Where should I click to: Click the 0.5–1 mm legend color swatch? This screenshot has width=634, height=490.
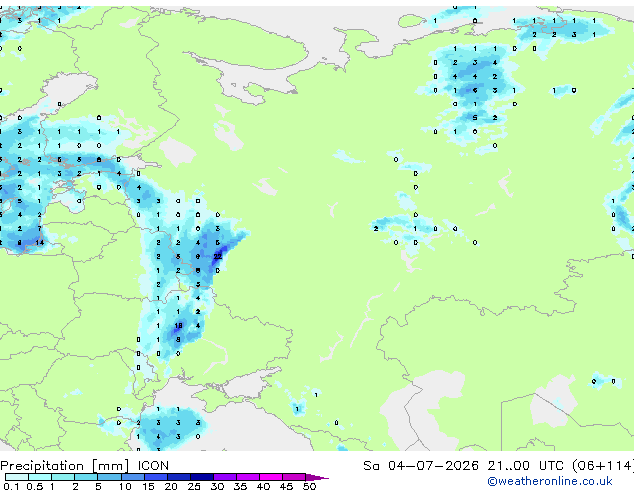click(x=40, y=477)
